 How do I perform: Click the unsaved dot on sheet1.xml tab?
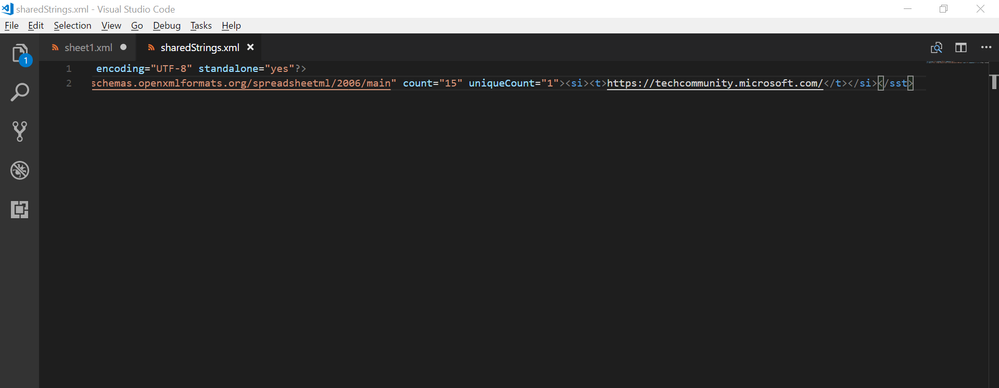124,47
